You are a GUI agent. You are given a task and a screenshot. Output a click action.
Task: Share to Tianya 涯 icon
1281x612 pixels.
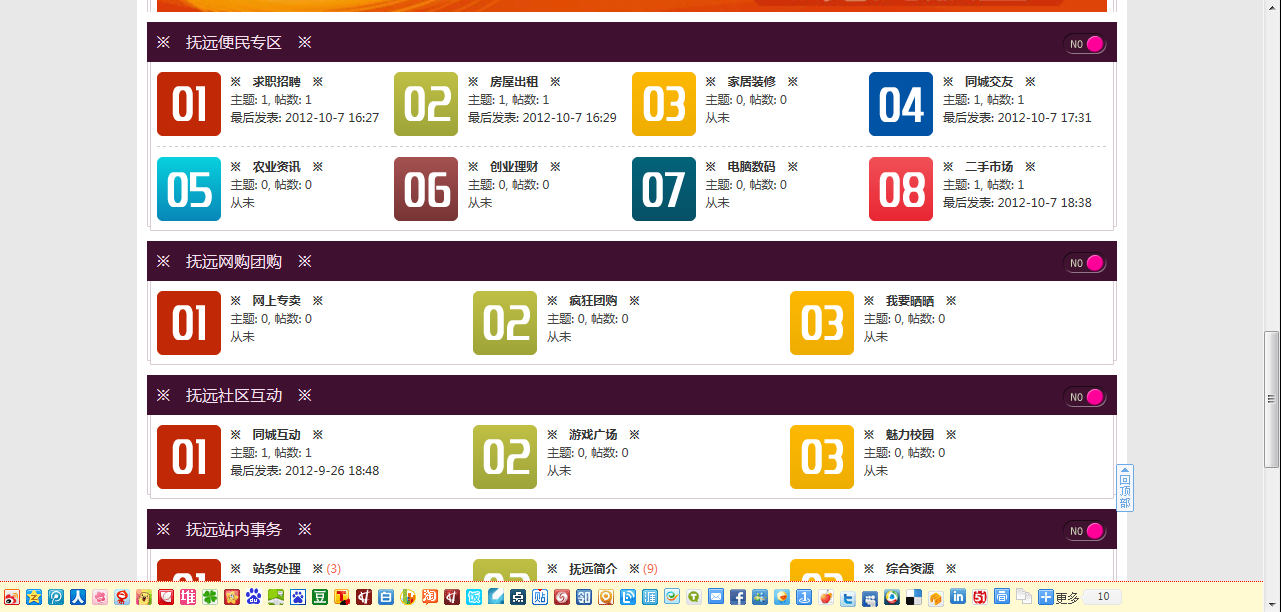(650, 597)
